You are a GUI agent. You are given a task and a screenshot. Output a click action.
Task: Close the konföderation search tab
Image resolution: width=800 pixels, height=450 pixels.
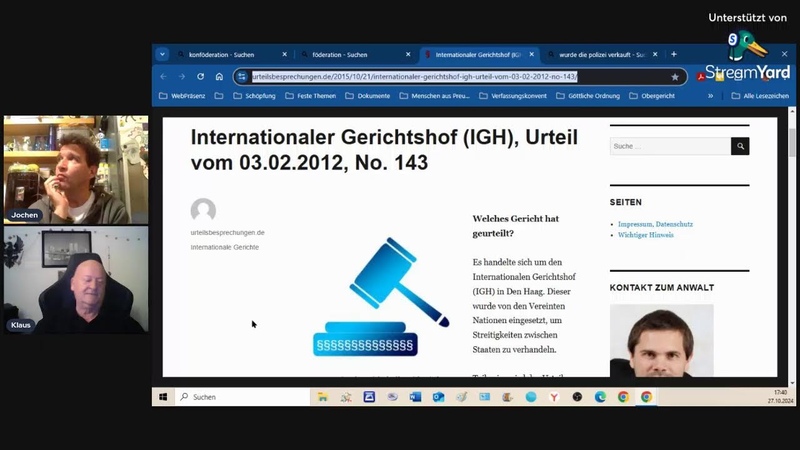tap(285, 54)
